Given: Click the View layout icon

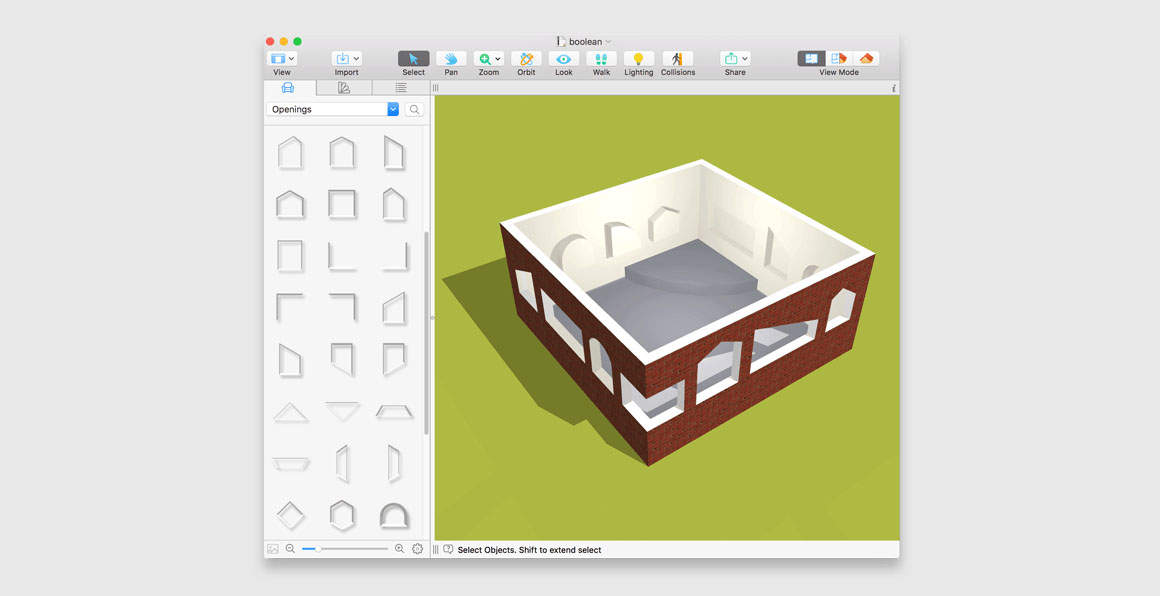Looking at the screenshot, I should [x=277, y=59].
